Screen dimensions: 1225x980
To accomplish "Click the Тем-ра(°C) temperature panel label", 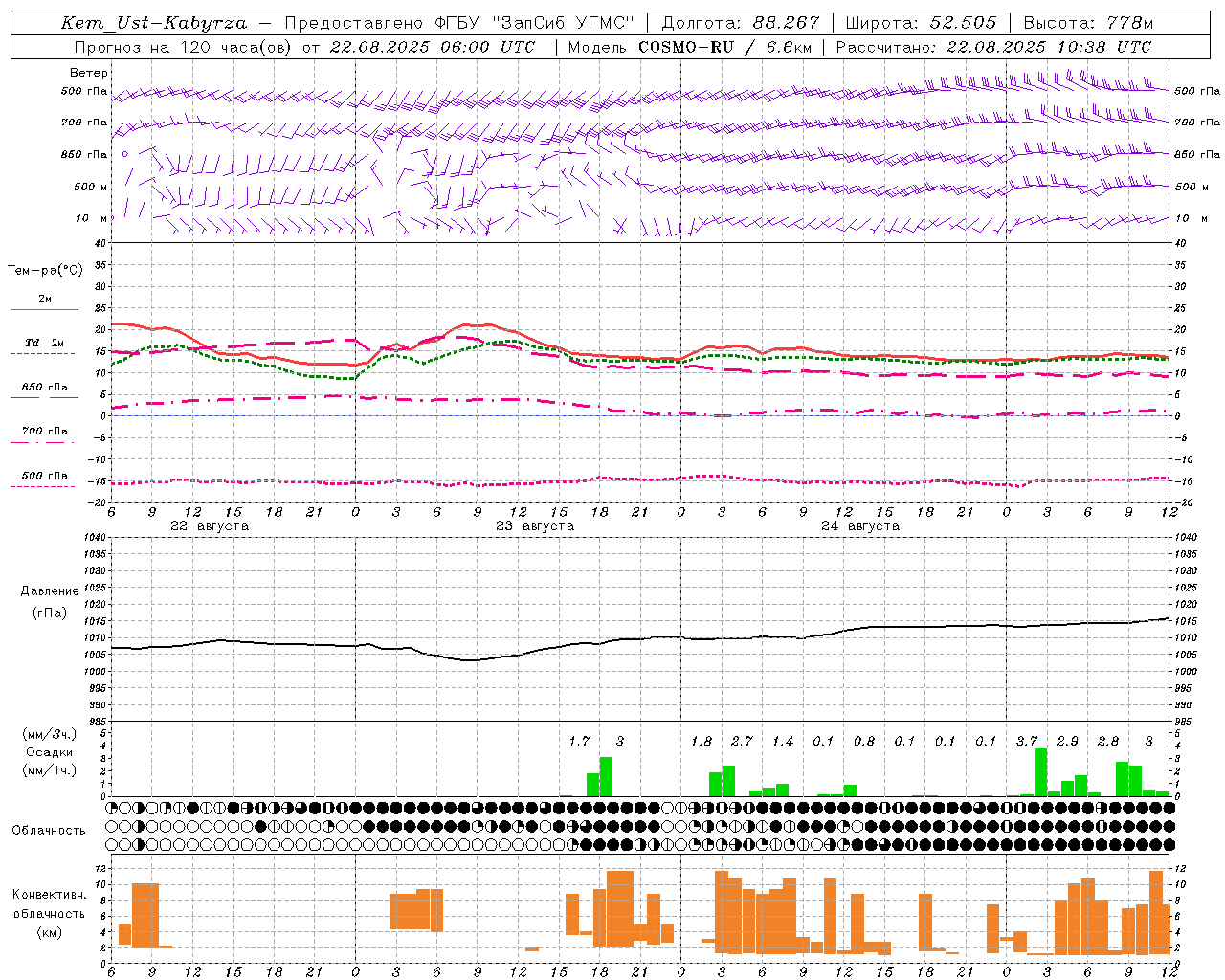I will [x=45, y=271].
